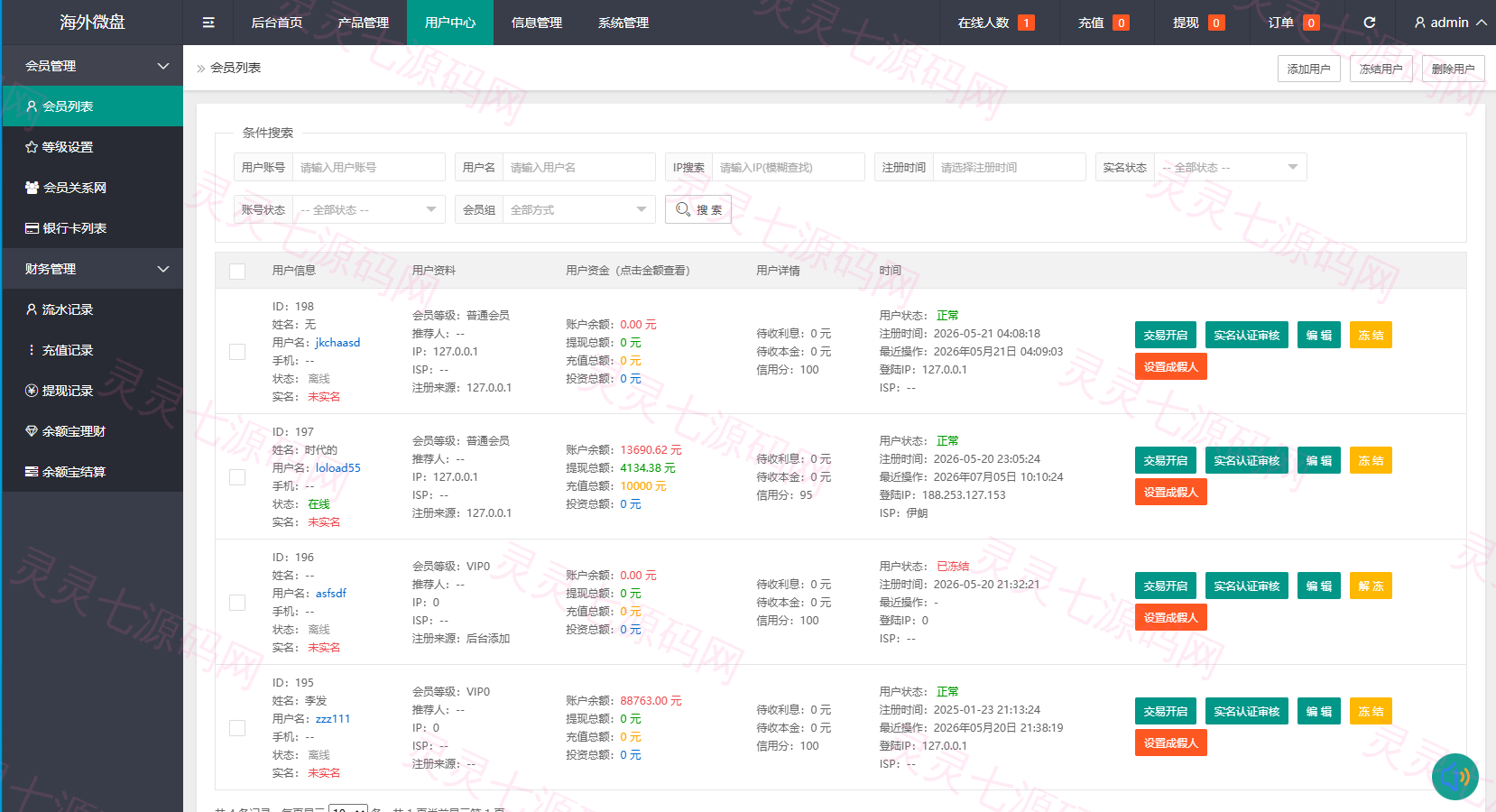Open the 产品管理 tab
The image size is (1496, 812).
pyautogui.click(x=364, y=23)
